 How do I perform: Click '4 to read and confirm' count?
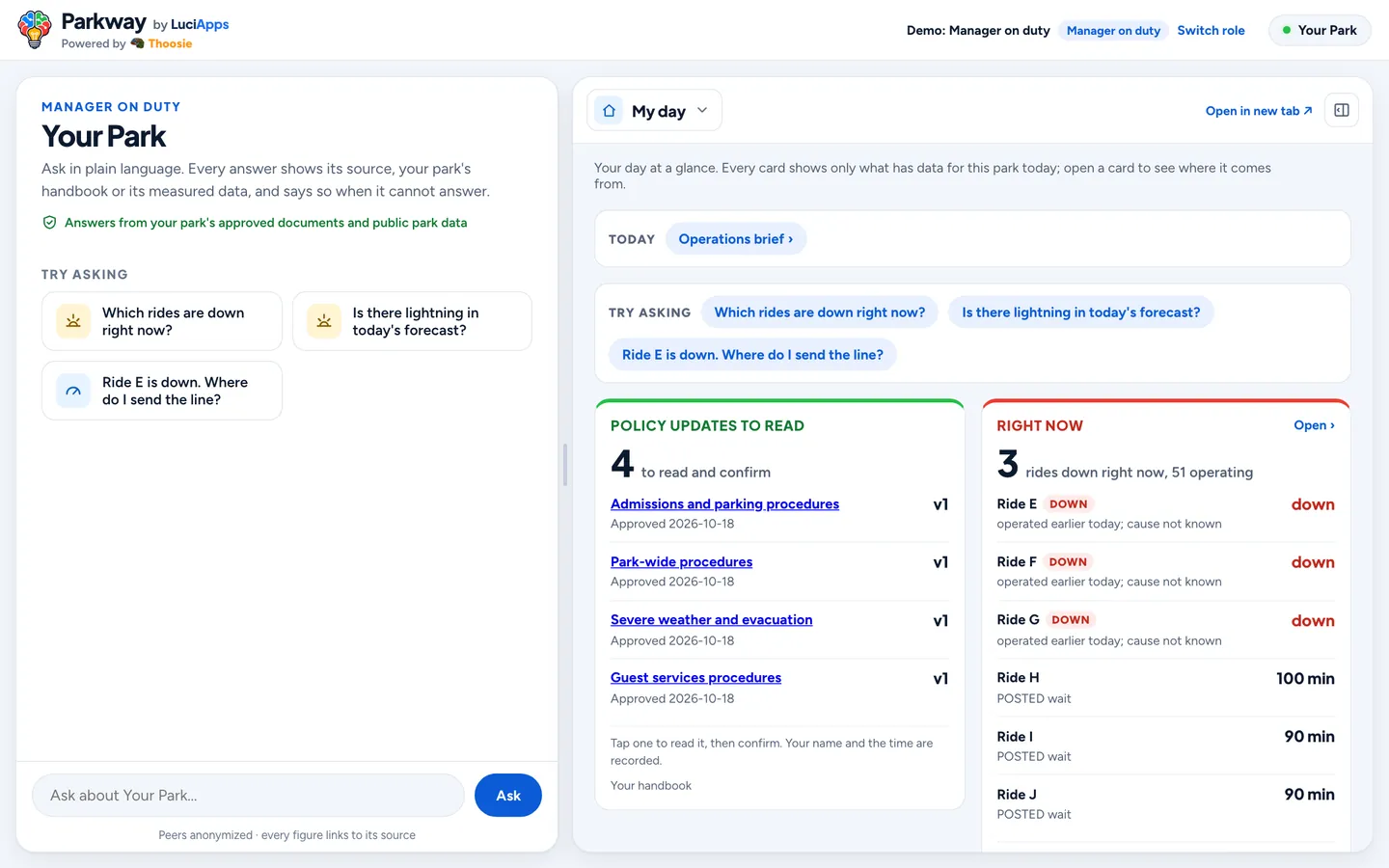pyautogui.click(x=691, y=465)
